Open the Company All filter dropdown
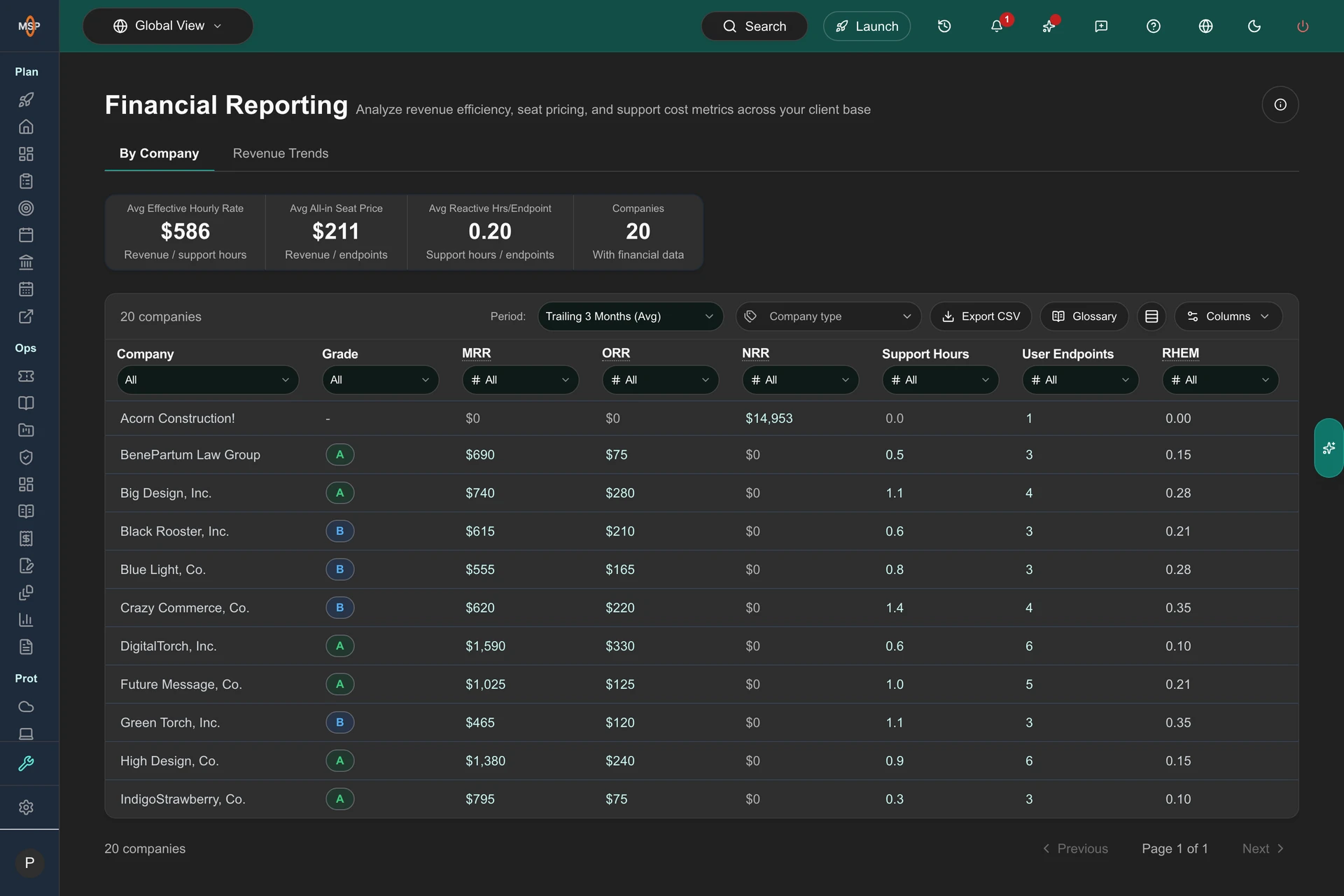 [207, 379]
